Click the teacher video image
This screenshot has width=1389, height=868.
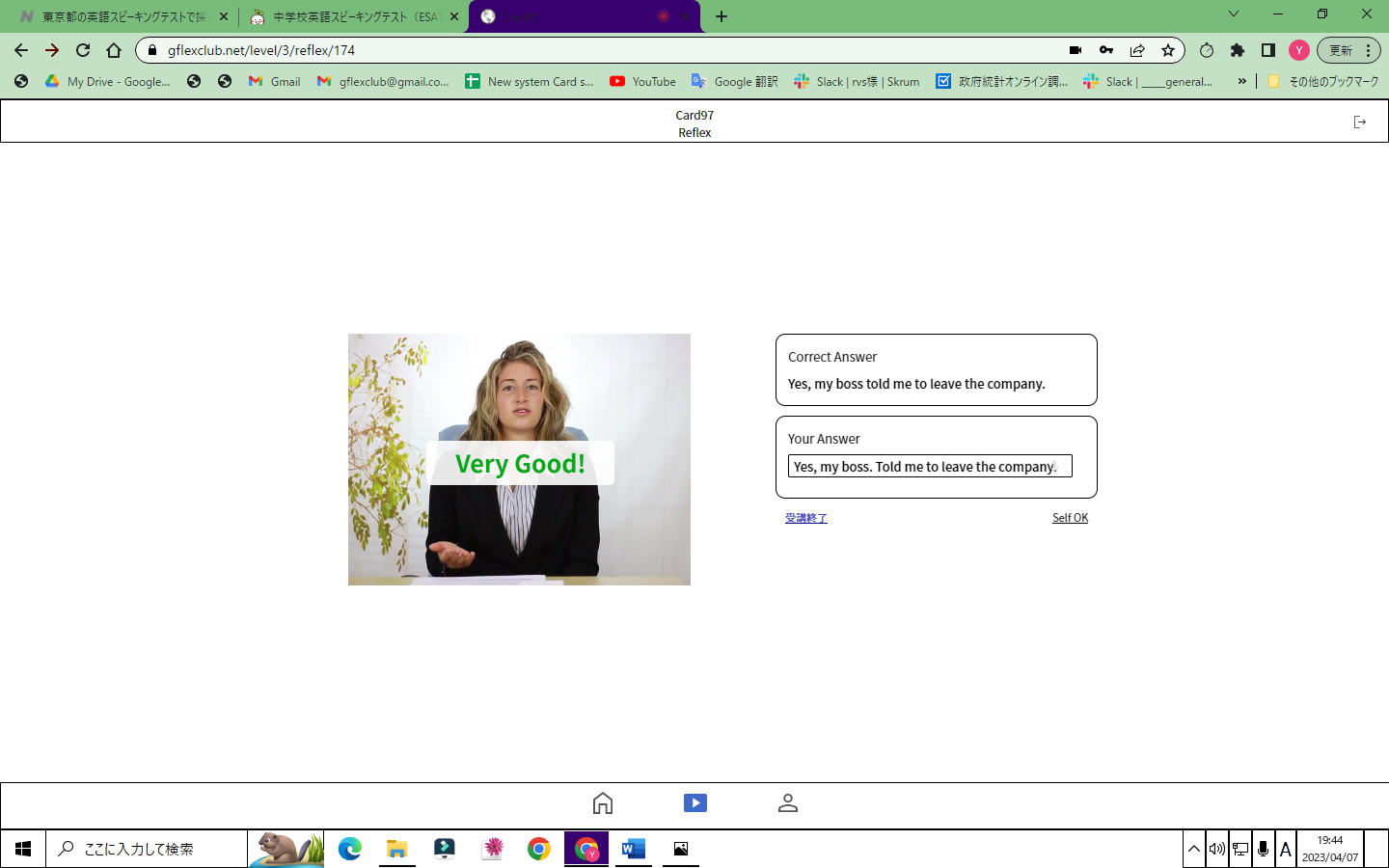(519, 460)
